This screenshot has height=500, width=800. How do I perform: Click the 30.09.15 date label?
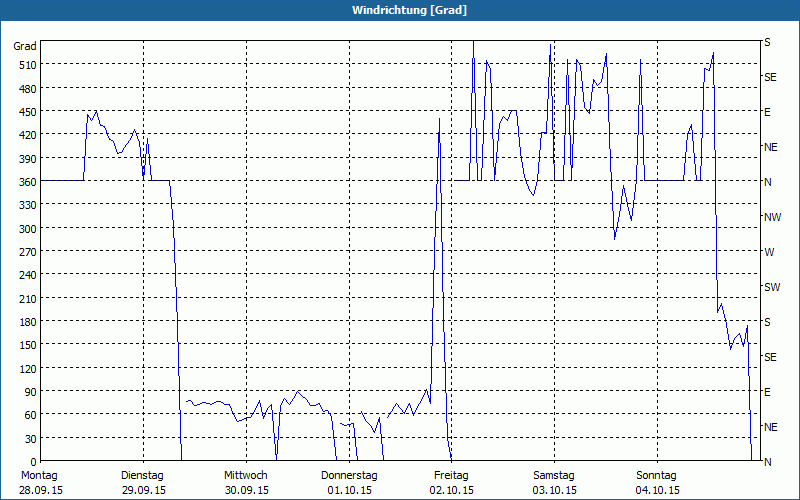coord(246,490)
